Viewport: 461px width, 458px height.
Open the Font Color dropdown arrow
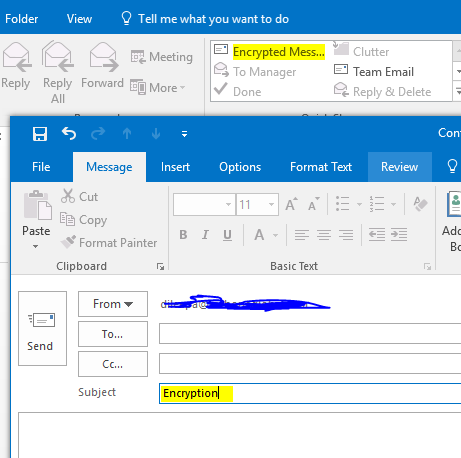[x=275, y=235]
